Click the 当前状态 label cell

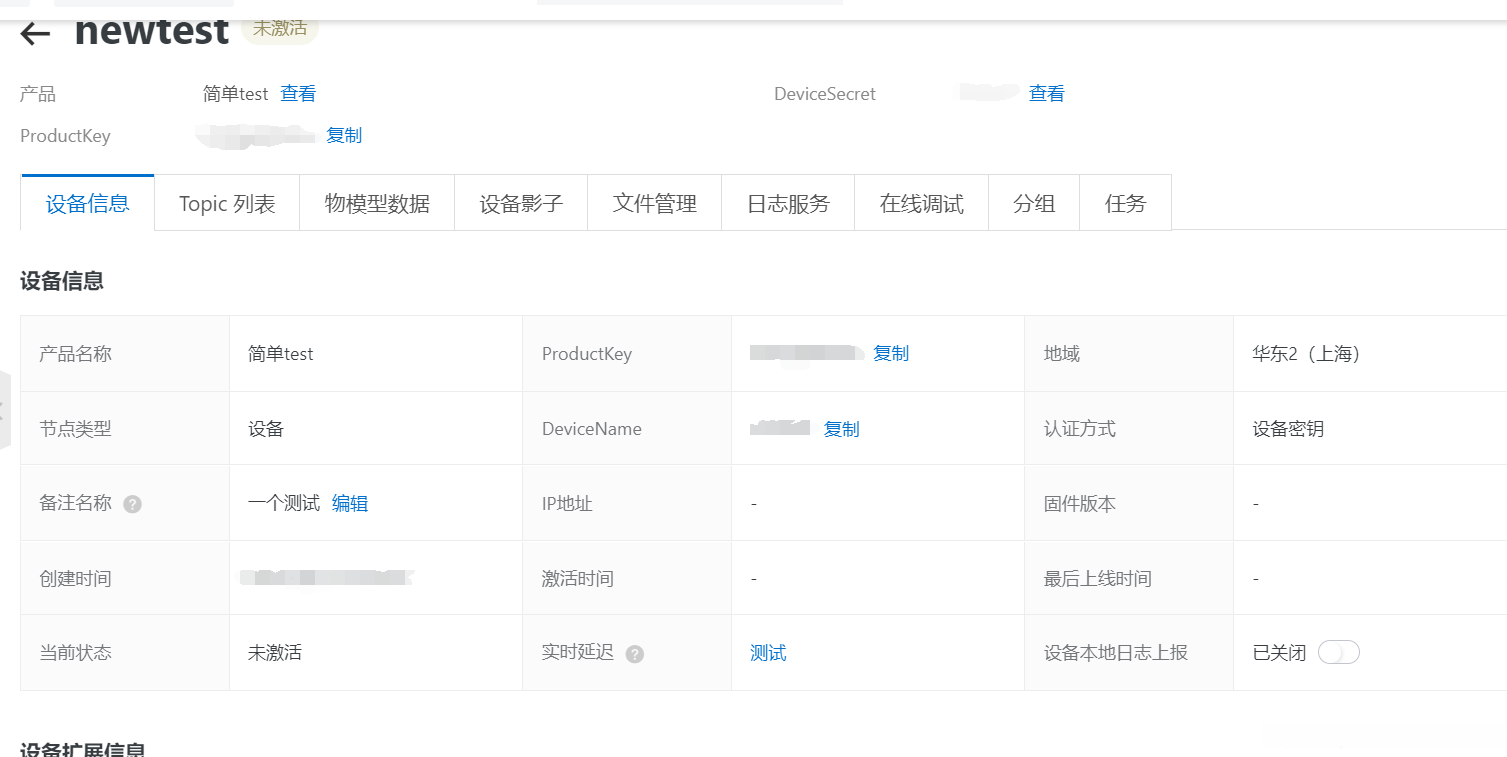[125, 654]
